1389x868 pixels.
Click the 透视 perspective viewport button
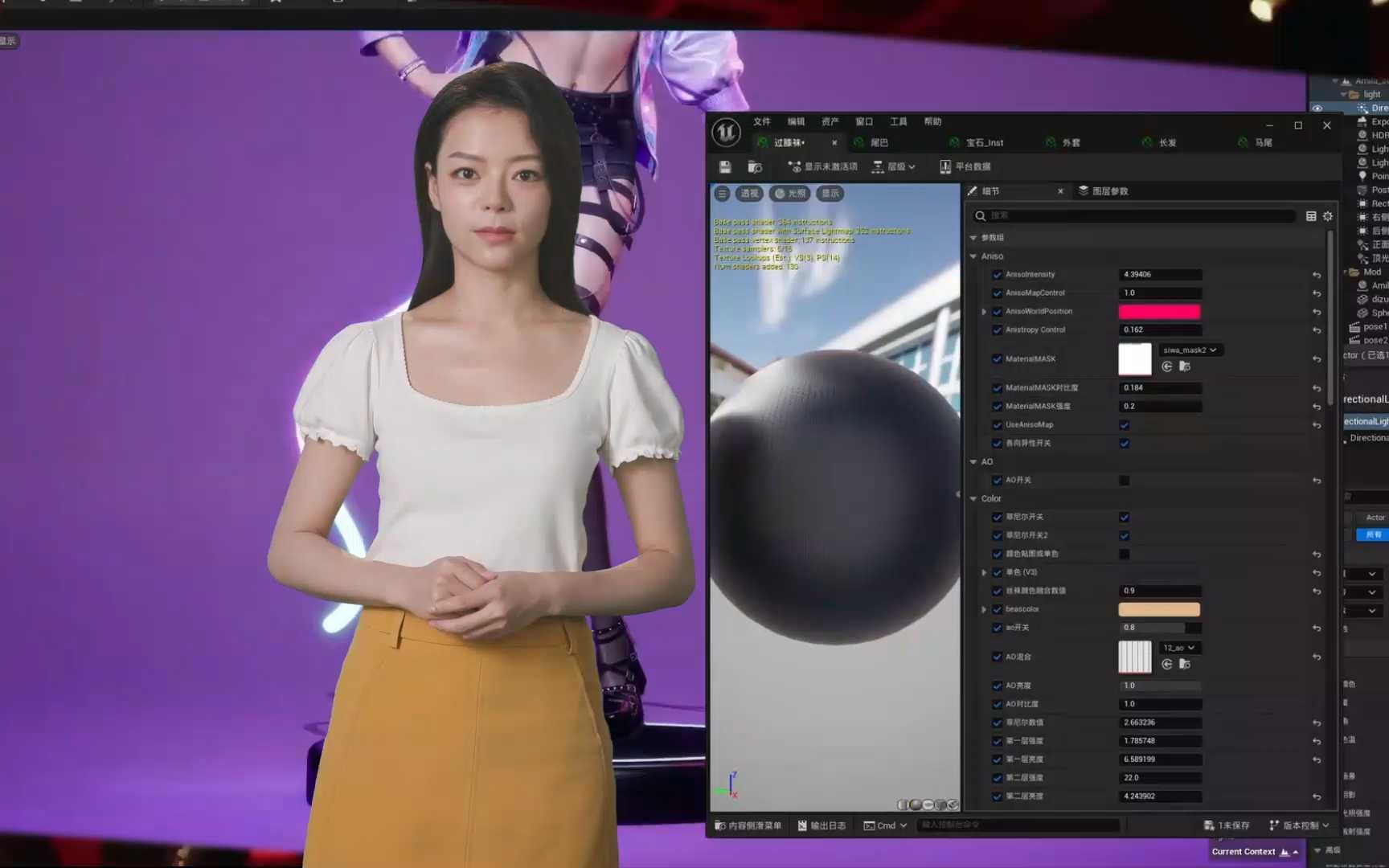tap(749, 193)
